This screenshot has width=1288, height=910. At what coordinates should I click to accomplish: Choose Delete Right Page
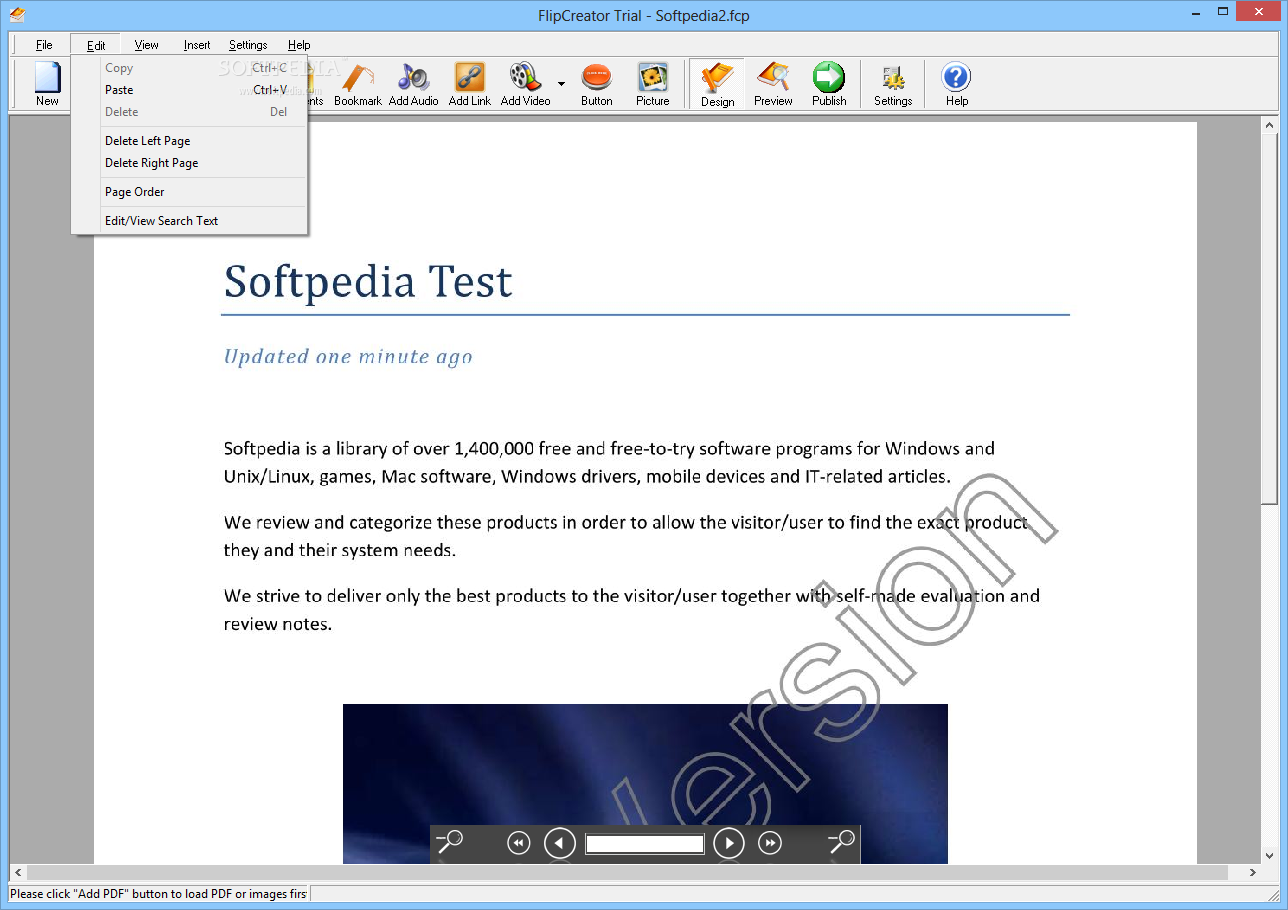(x=189, y=163)
